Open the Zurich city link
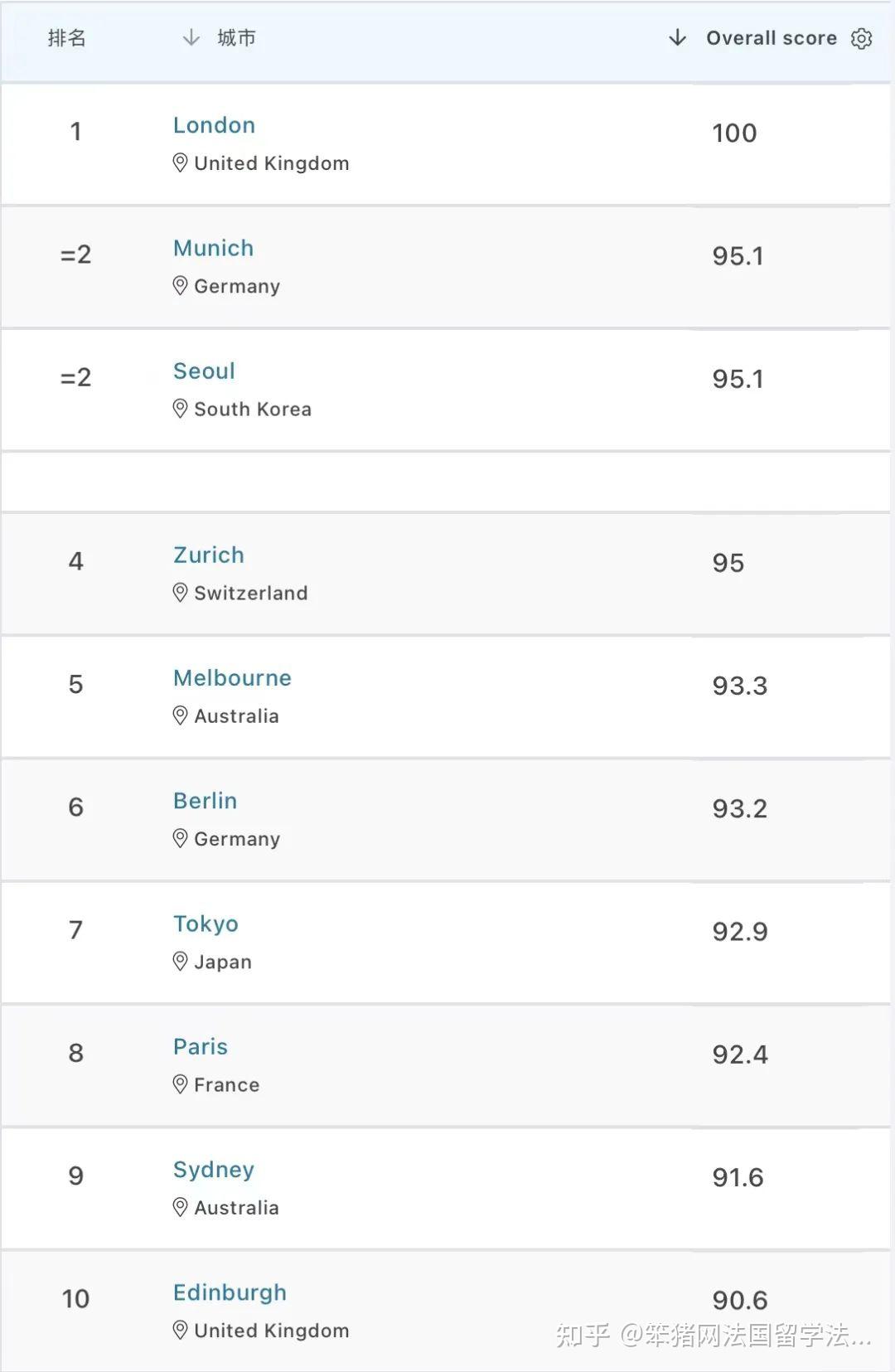Screen dimensions: 895x1372 tap(209, 555)
